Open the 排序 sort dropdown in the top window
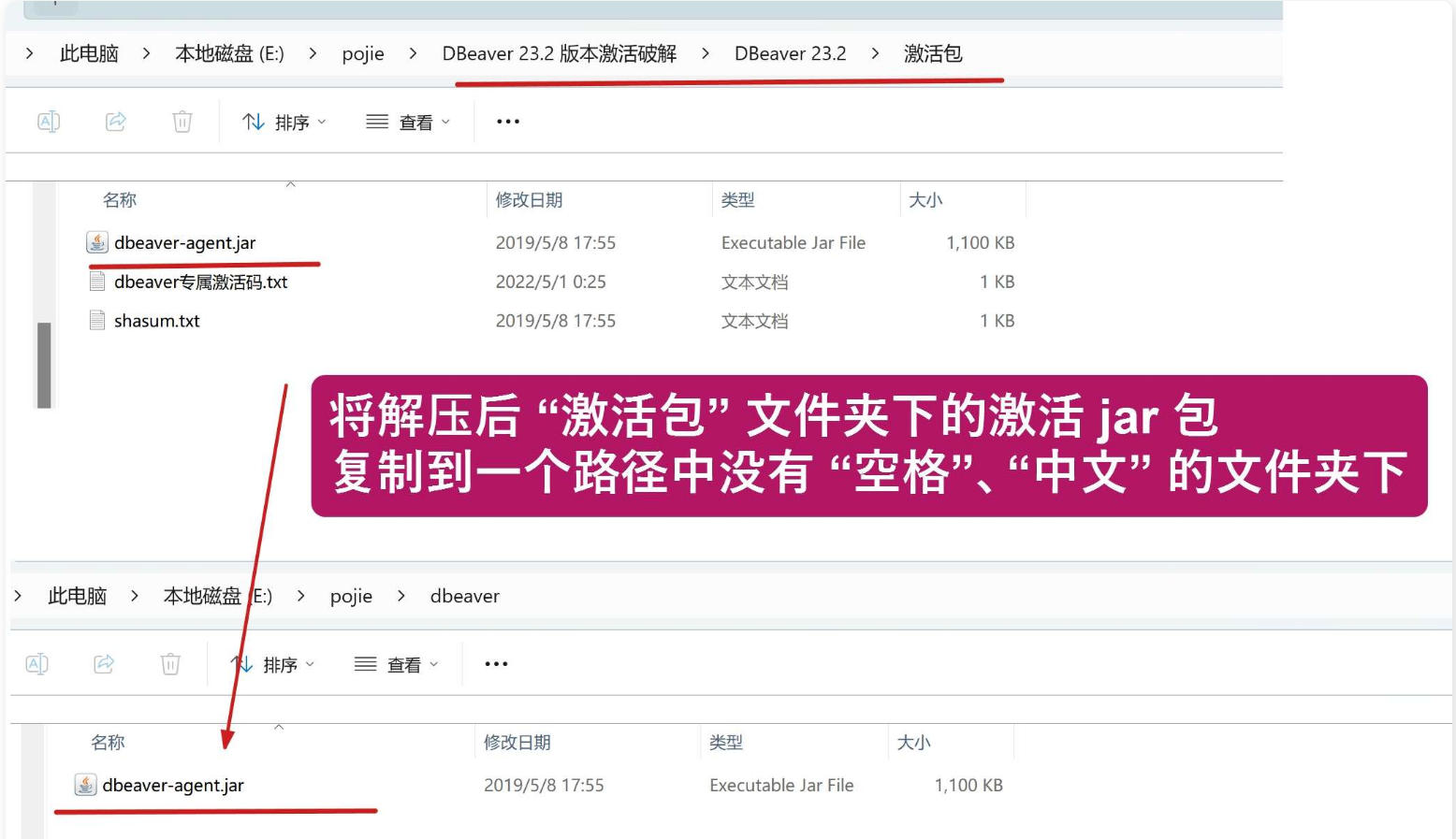1456x839 pixels. pos(283,121)
